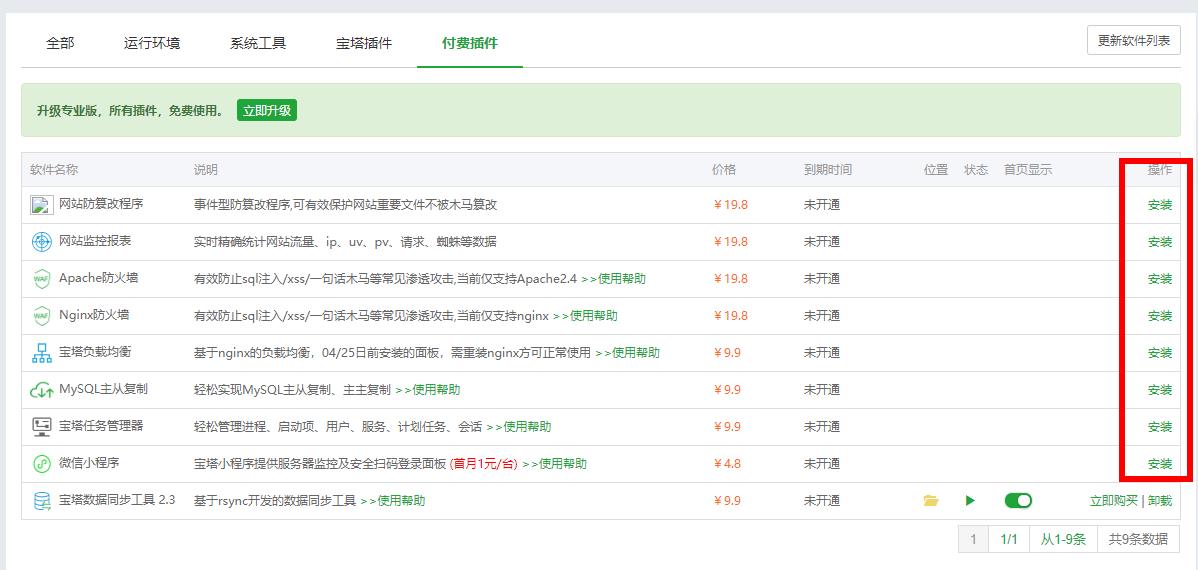Click the 首页显示 column header
The height and width of the screenshot is (570, 1198).
click(x=1028, y=170)
